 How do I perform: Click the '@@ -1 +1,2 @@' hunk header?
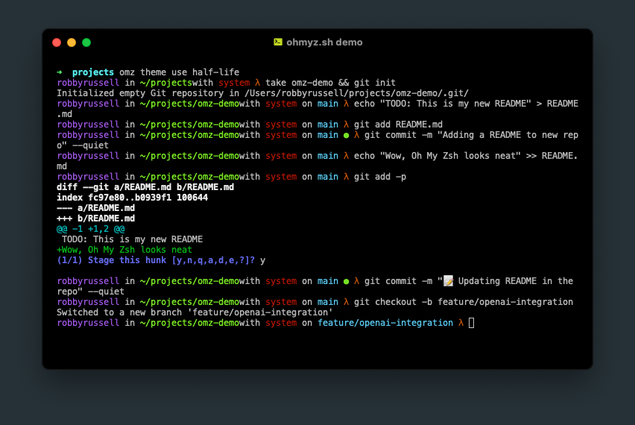pos(91,229)
